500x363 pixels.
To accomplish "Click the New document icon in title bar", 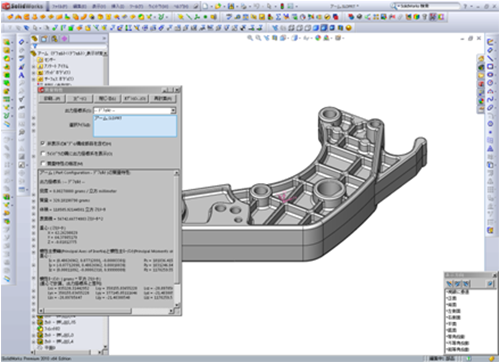I will [x=205, y=6].
